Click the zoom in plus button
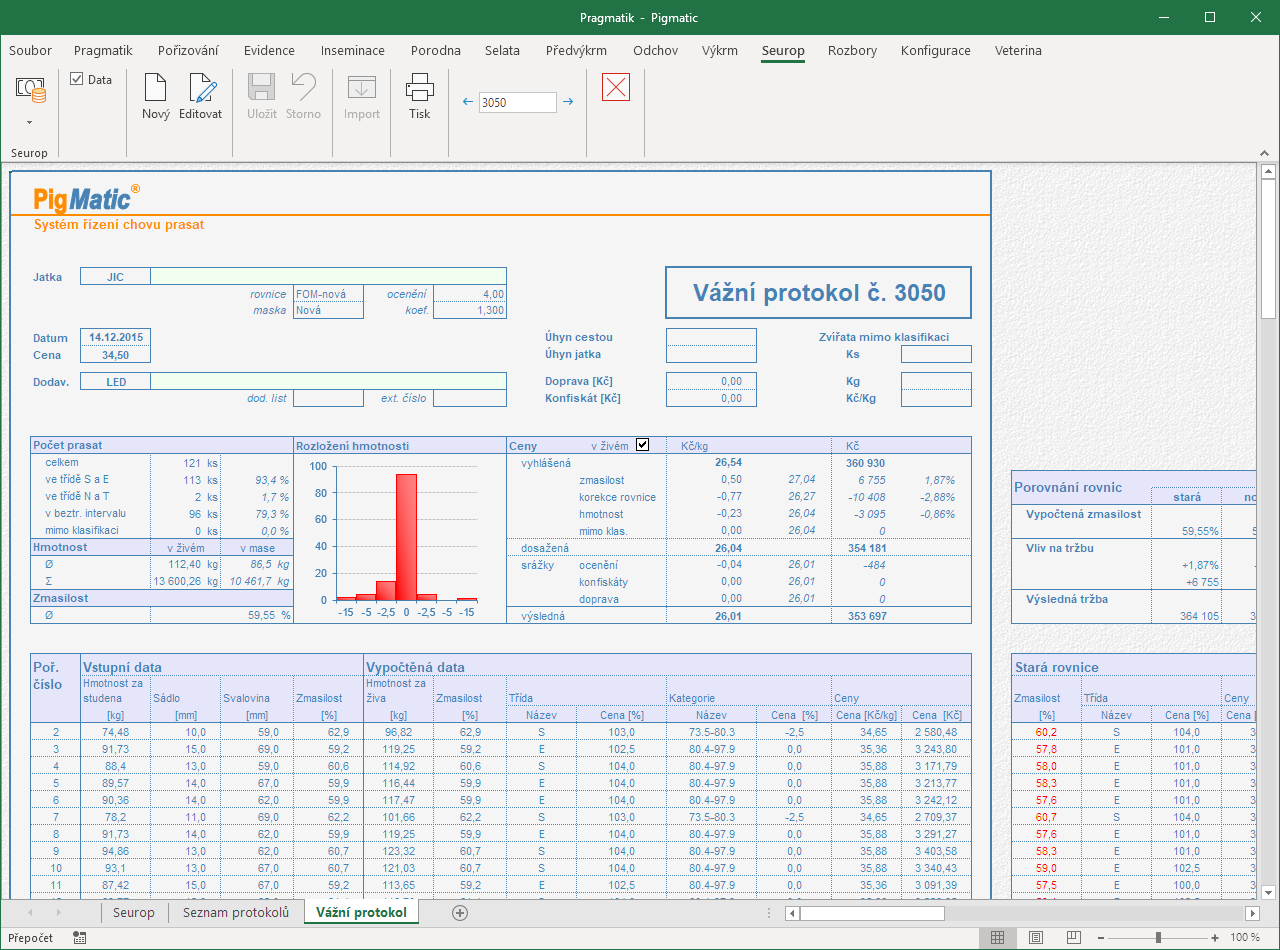The width and height of the screenshot is (1280, 950). pos(1214,937)
